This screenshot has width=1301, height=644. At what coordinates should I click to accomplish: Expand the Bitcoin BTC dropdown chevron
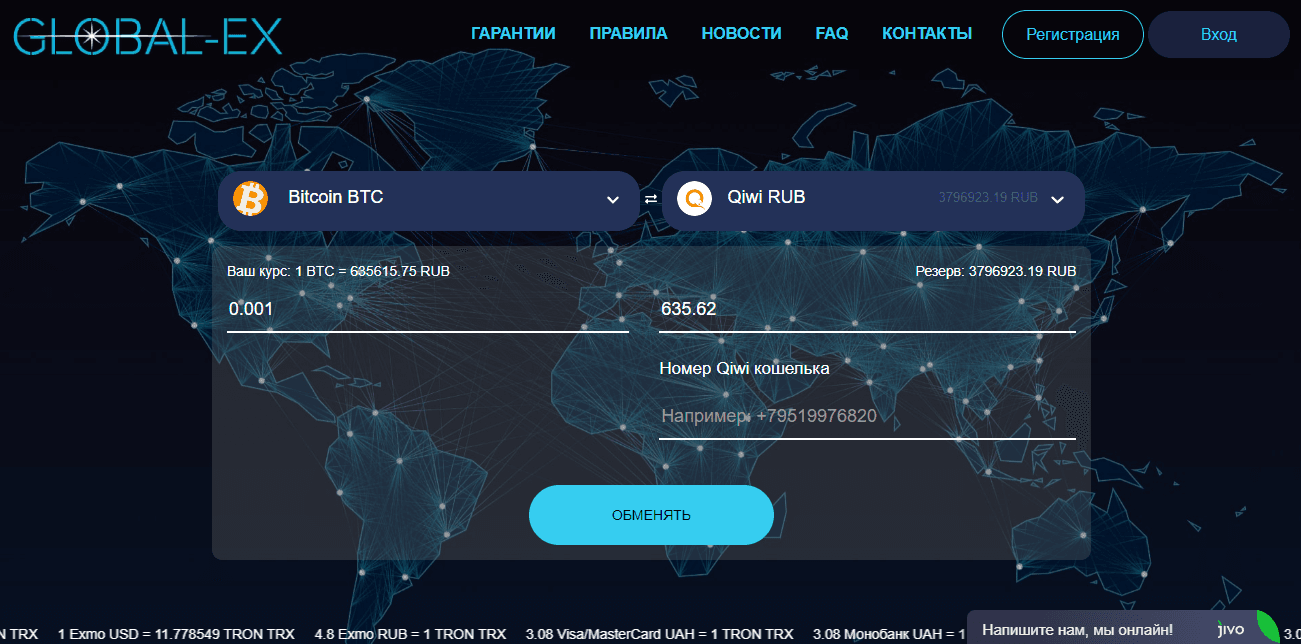coord(613,200)
